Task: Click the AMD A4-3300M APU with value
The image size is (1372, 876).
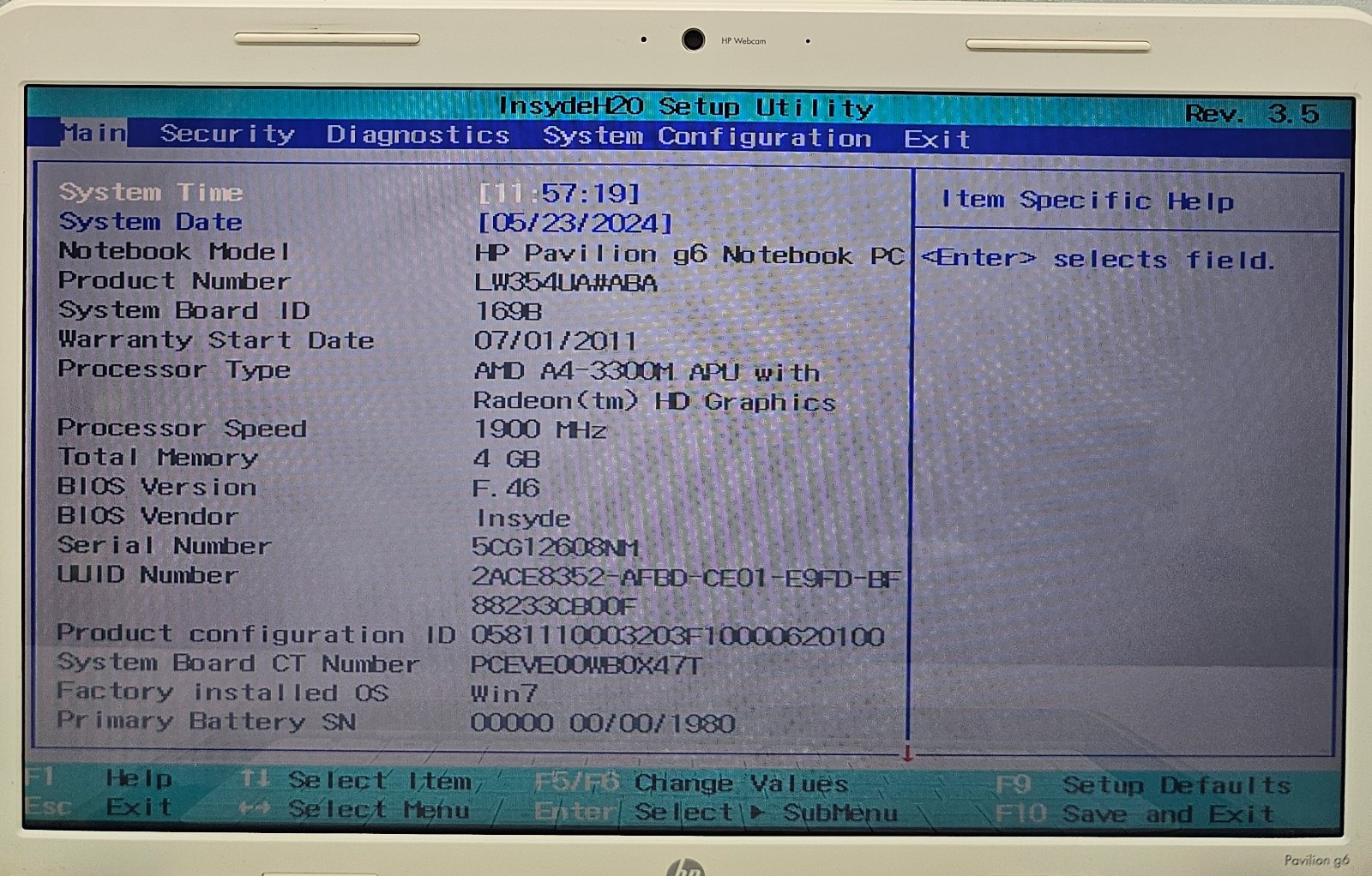Action: point(647,372)
